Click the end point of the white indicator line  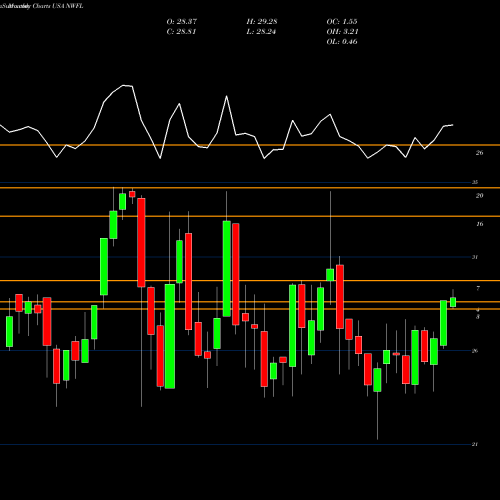(x=453, y=125)
